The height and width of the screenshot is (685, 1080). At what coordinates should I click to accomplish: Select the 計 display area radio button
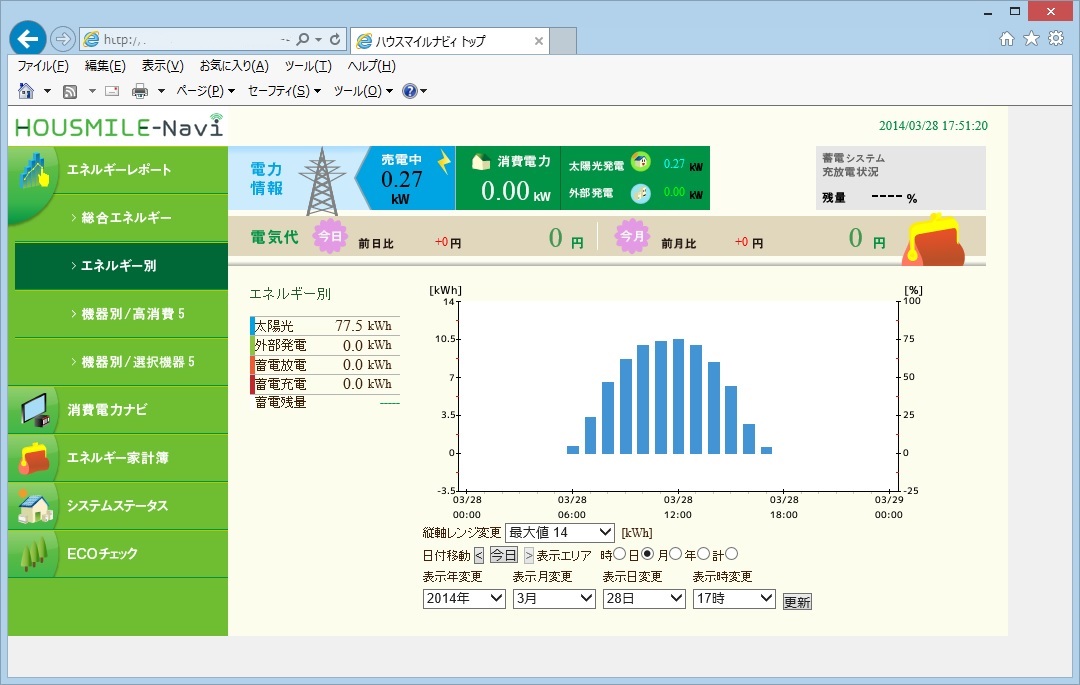[731, 554]
